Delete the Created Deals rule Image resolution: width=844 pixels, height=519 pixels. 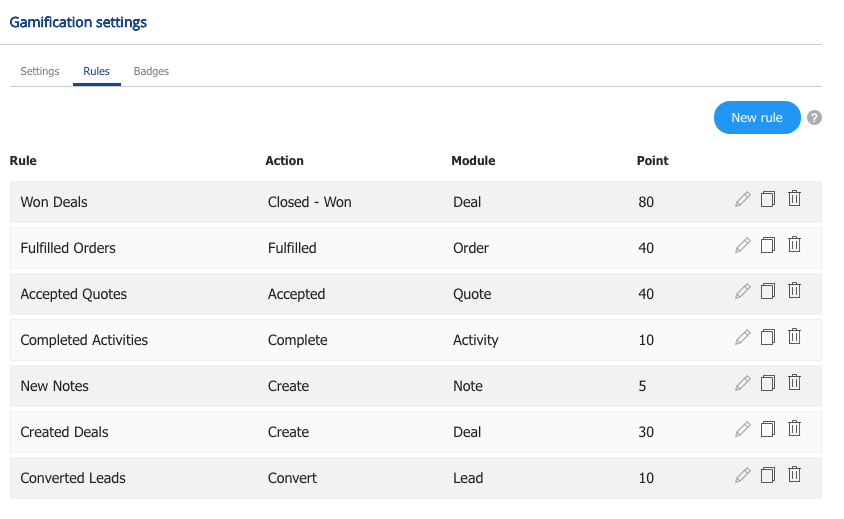click(794, 429)
